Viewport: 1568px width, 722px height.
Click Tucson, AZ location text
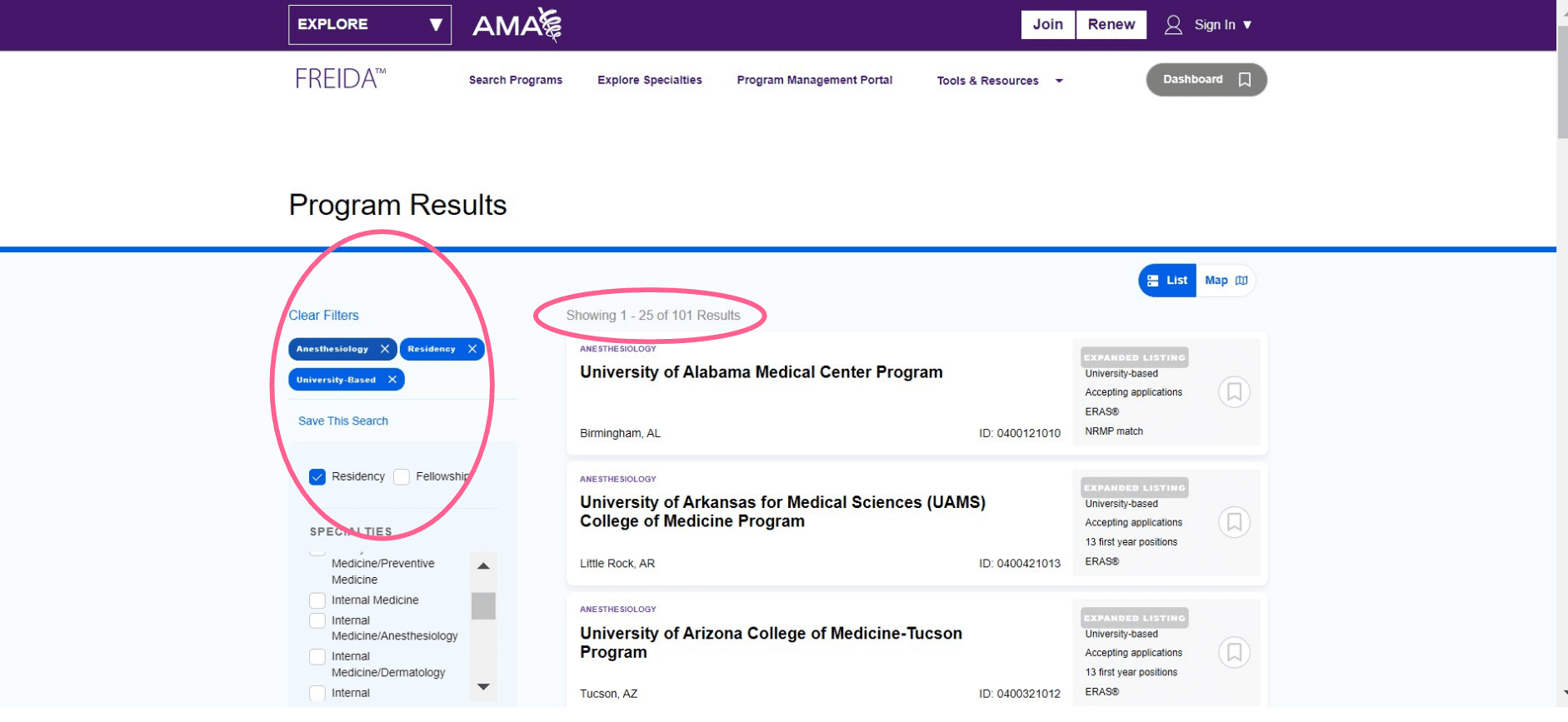[x=609, y=695]
